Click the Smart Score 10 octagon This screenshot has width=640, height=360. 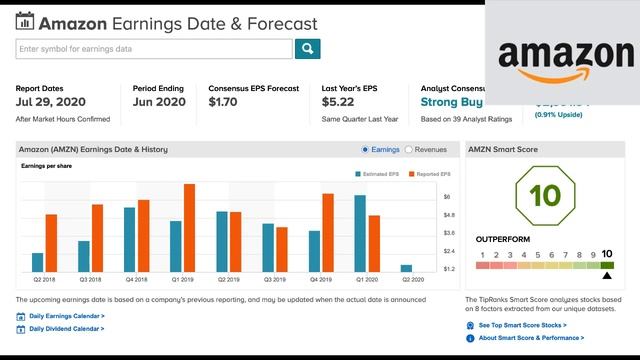pyautogui.click(x=545, y=196)
